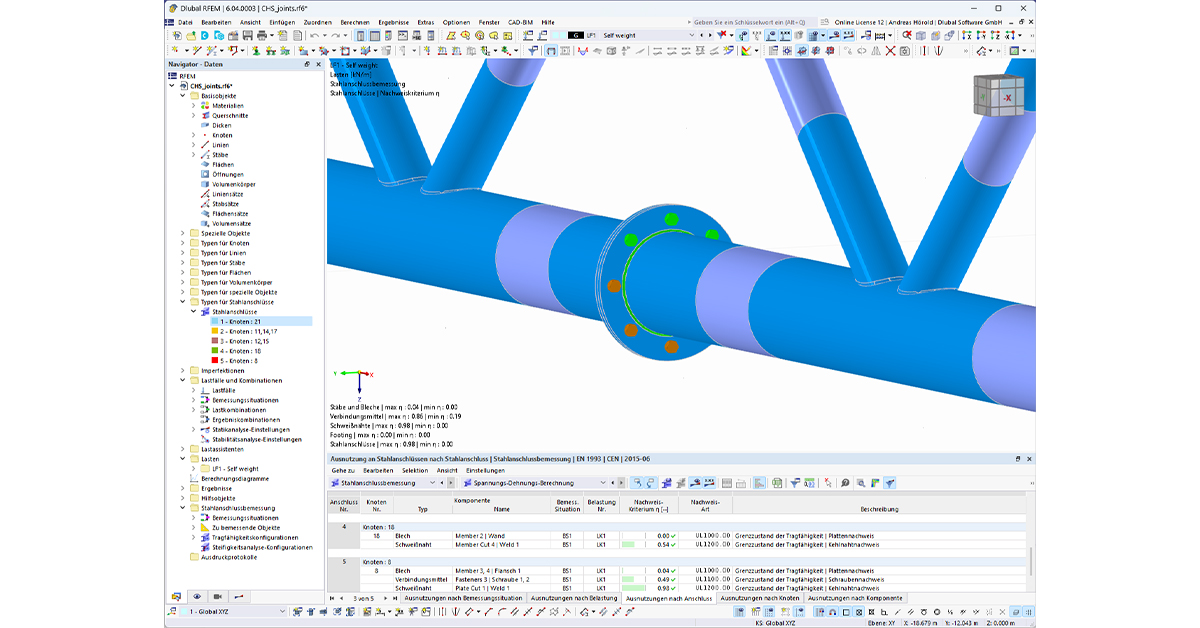Expand the Imperfektionen folder
This screenshot has width=1200, height=628.
[182, 370]
